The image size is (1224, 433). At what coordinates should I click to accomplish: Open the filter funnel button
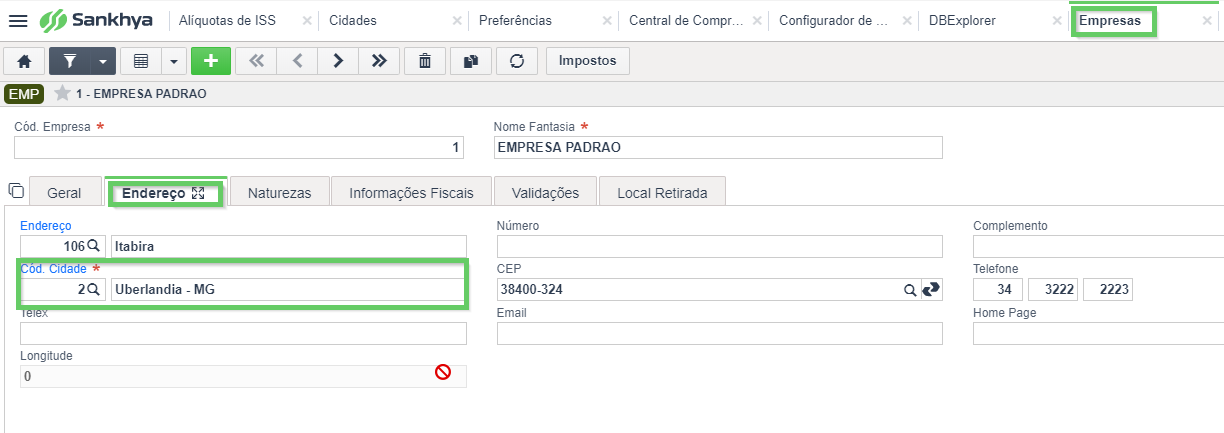[70, 61]
